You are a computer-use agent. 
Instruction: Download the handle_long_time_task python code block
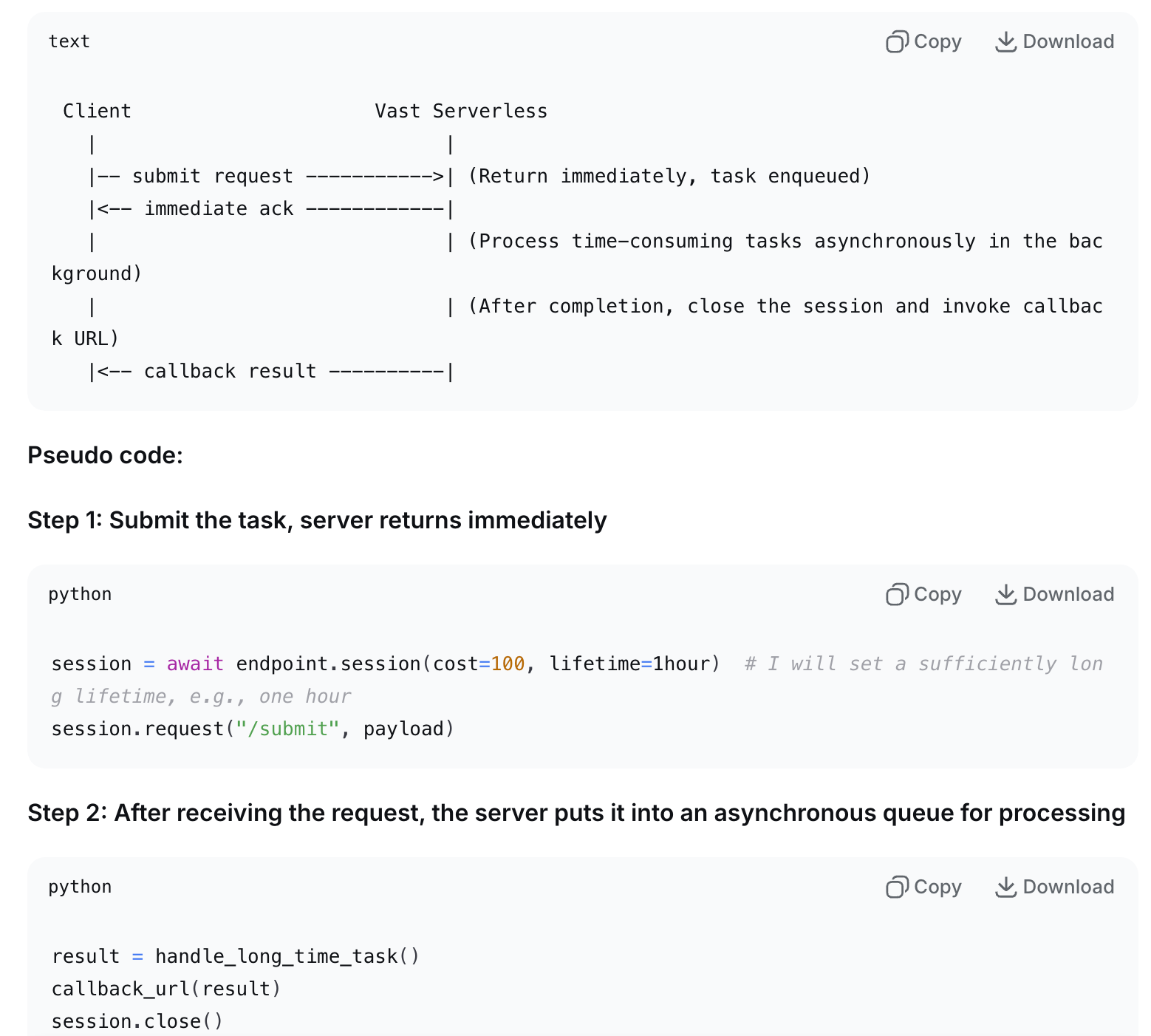[x=1054, y=887]
